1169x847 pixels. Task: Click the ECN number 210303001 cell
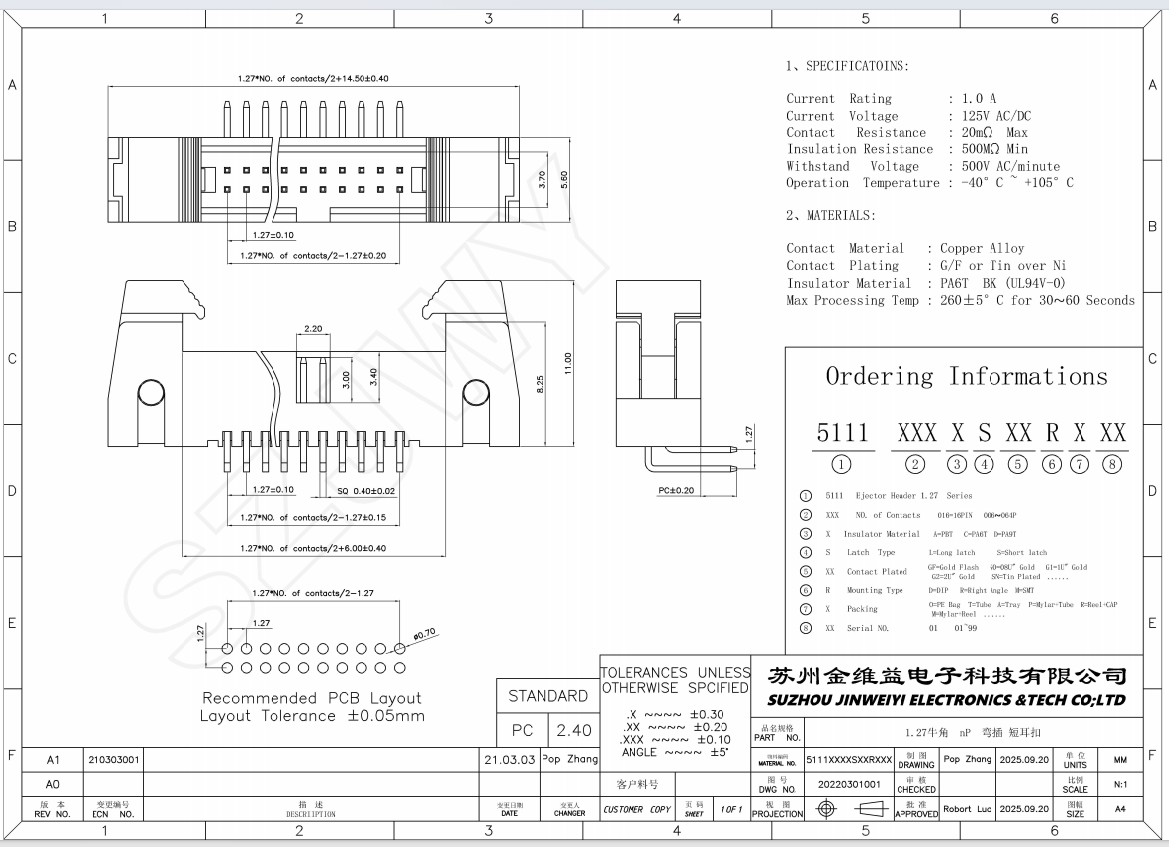114,760
